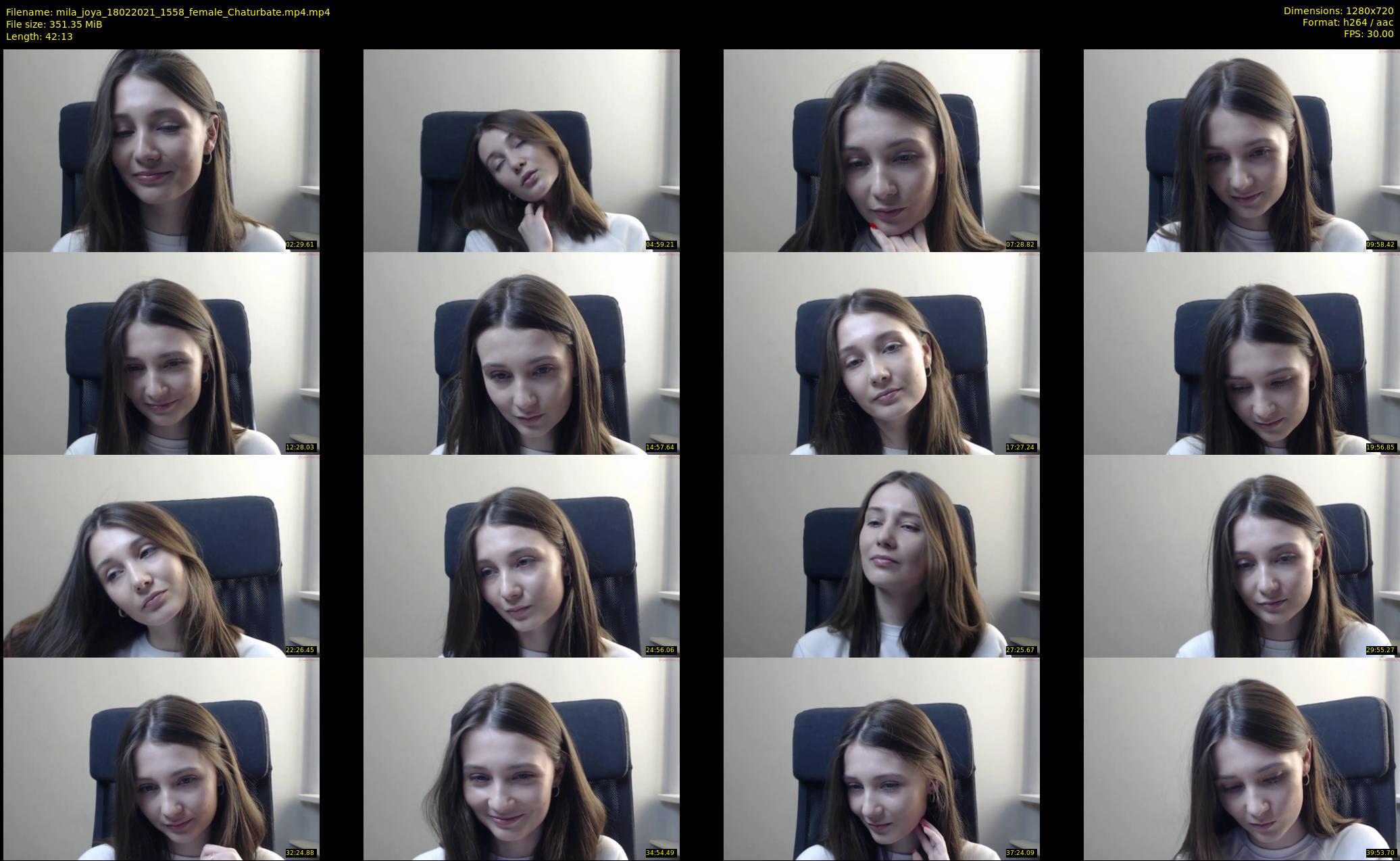Select the frame at 27:25.67
The image size is (1400, 861).
pos(881,556)
